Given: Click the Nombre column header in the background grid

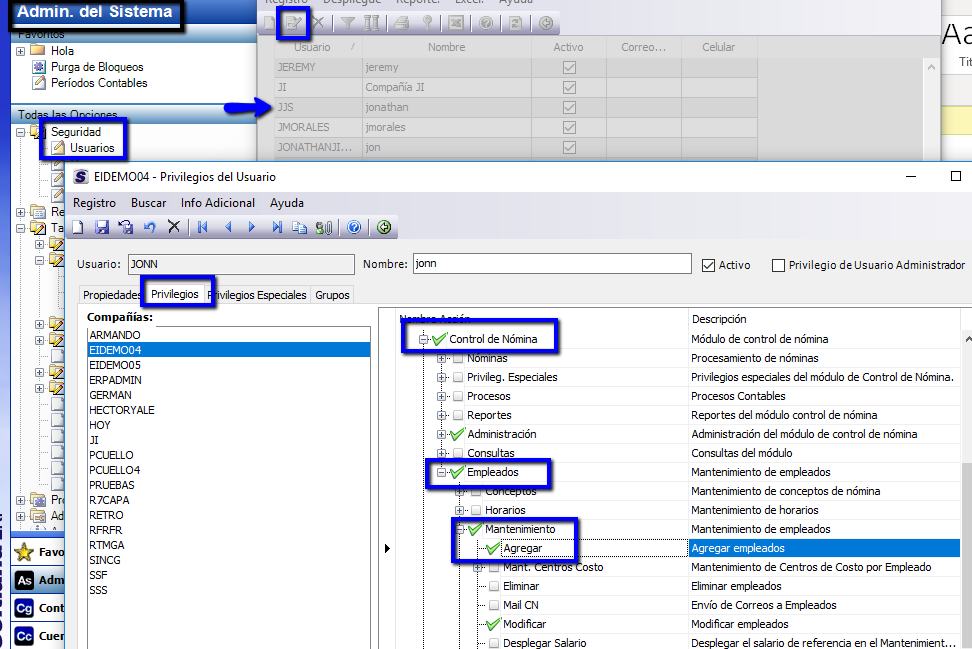Looking at the screenshot, I should pyautogui.click(x=446, y=47).
